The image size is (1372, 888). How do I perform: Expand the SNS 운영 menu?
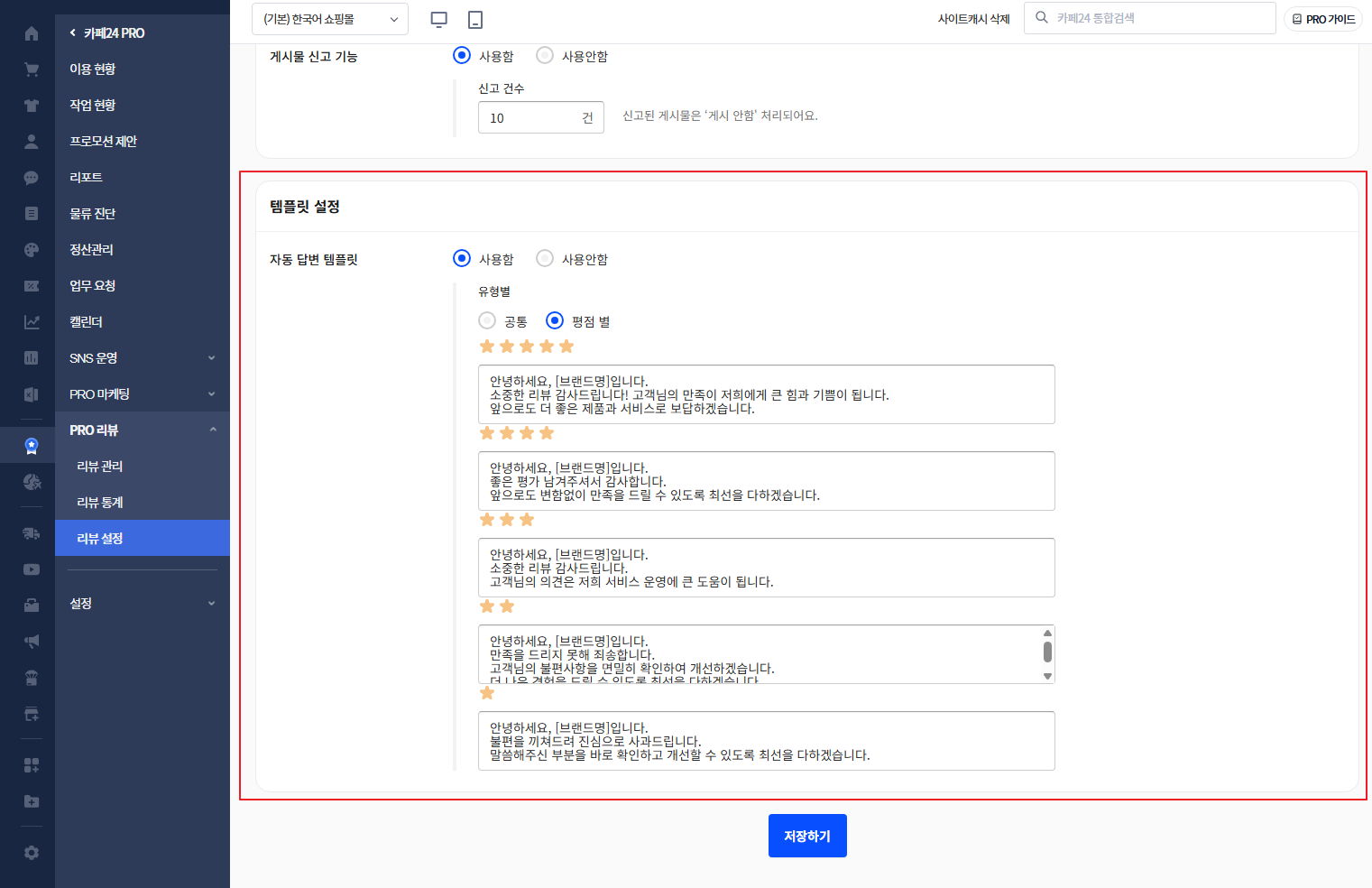(142, 358)
